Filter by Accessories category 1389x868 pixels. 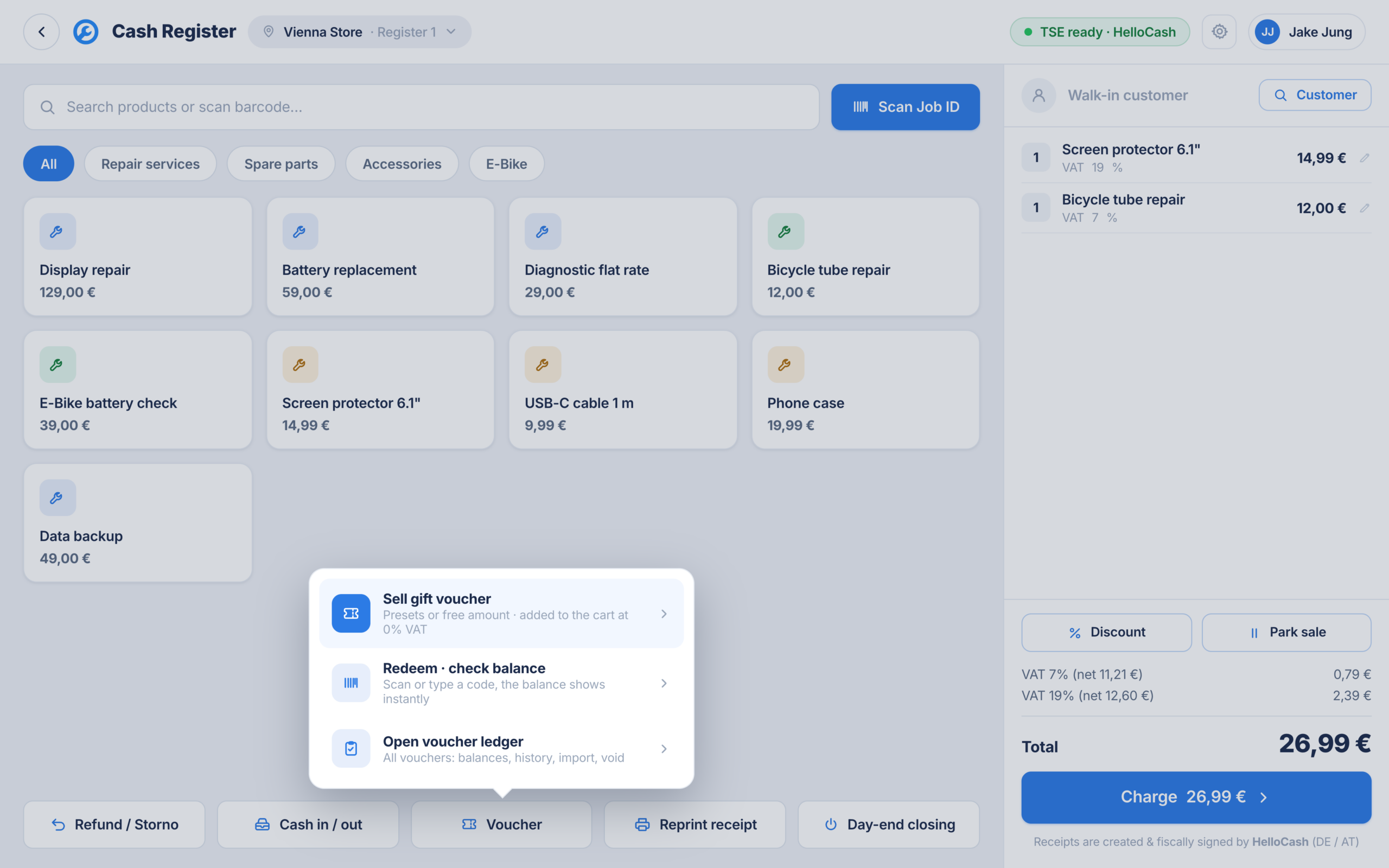click(402, 164)
